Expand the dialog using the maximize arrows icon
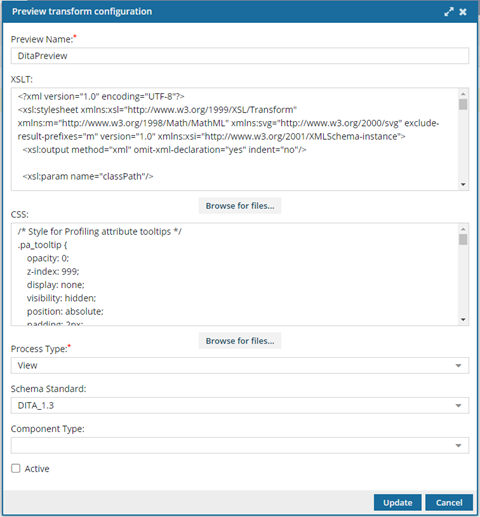Image resolution: width=480 pixels, height=517 pixels. click(449, 12)
